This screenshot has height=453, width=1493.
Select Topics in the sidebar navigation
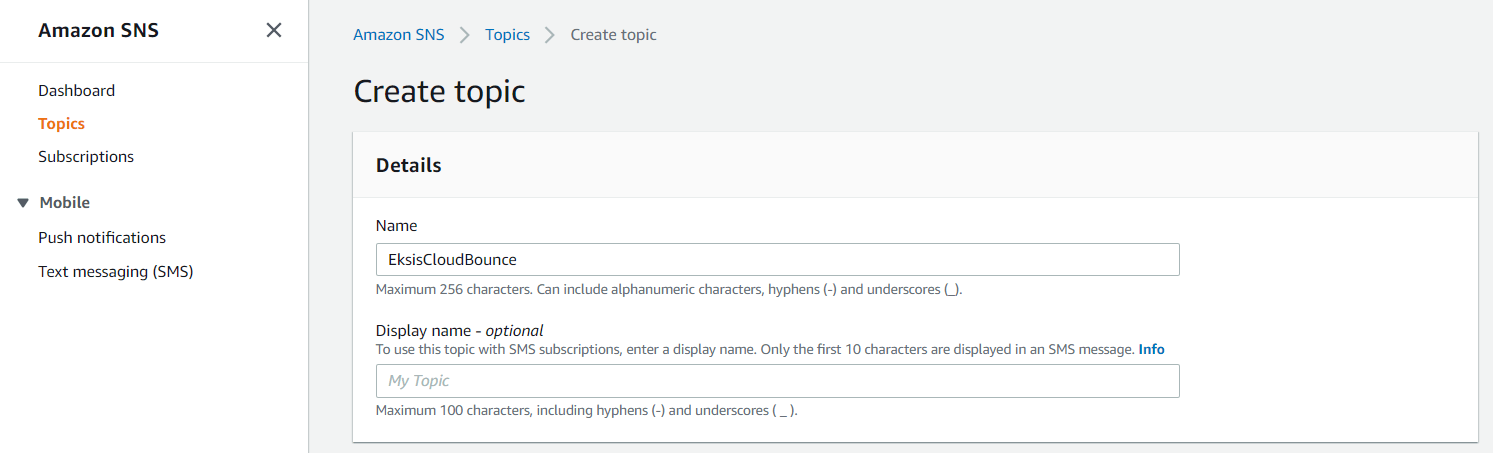pos(61,124)
